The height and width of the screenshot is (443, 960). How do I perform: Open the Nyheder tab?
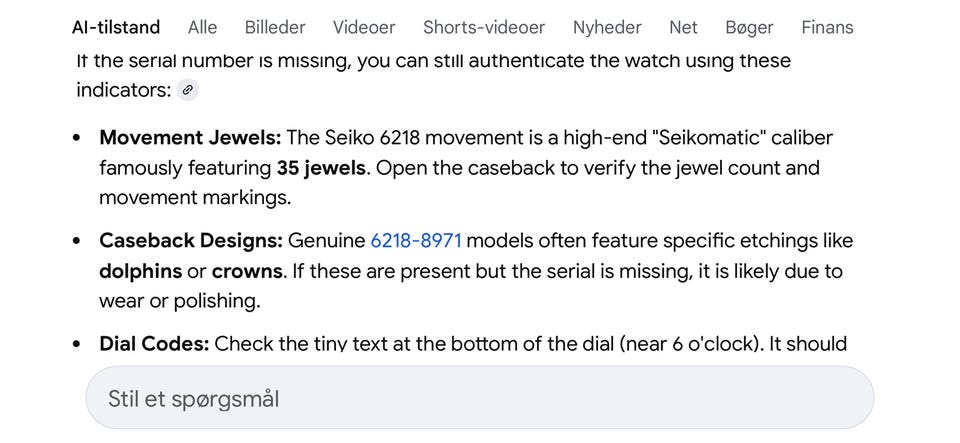click(607, 27)
